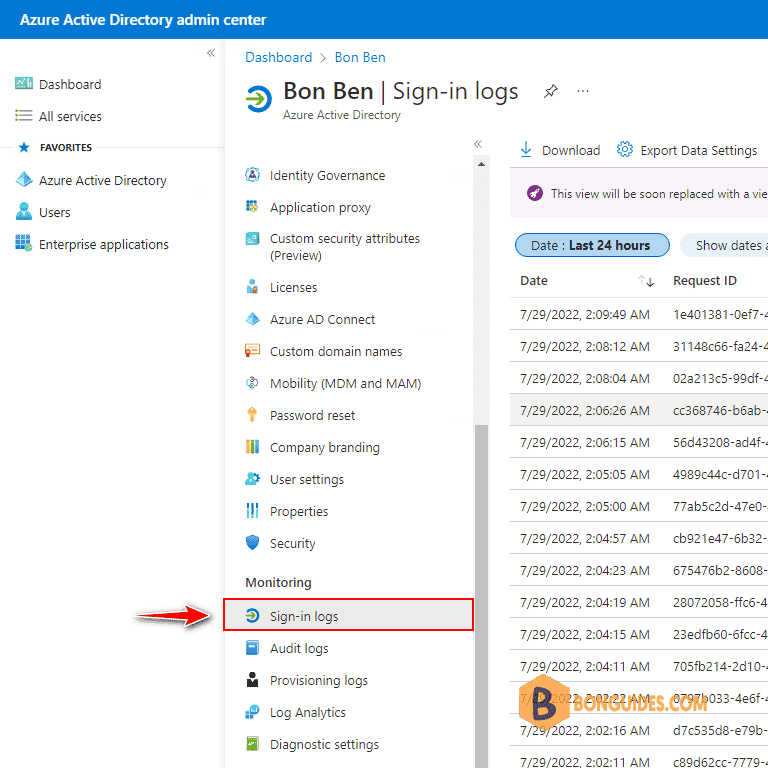Viewport: 768px width, 768px height.
Task: Click request ID starting 1e401381-0ef7
Action: 720,314
